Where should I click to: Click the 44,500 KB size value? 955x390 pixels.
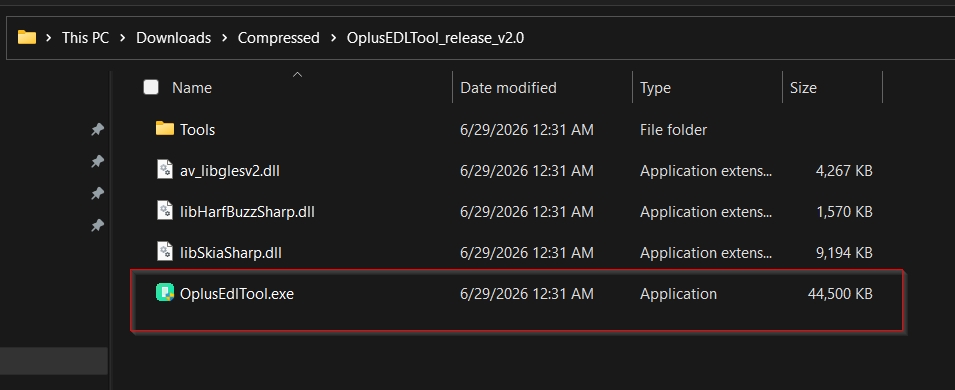click(840, 294)
